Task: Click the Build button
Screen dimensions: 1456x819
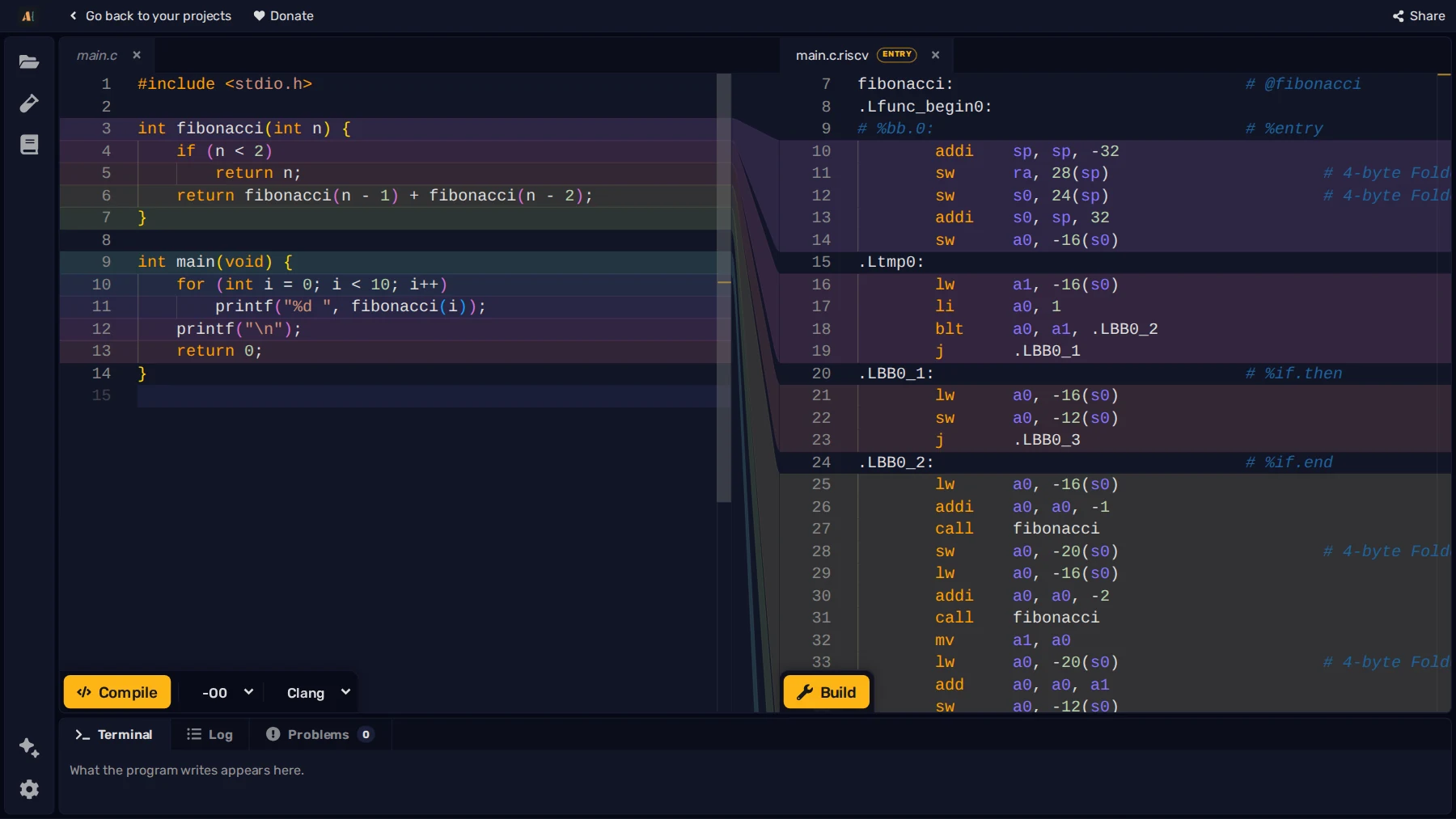Action: pyautogui.click(x=827, y=692)
